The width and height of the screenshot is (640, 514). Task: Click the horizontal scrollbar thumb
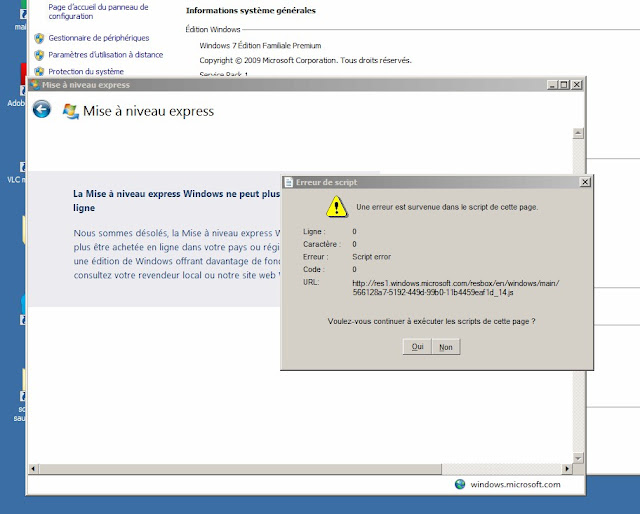click(240, 469)
